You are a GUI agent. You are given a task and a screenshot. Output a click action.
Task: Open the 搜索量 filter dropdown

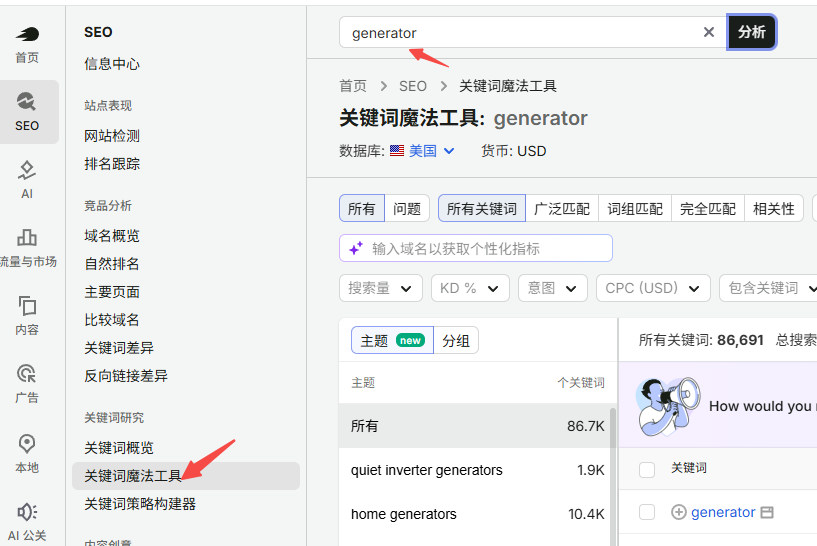[x=380, y=288]
